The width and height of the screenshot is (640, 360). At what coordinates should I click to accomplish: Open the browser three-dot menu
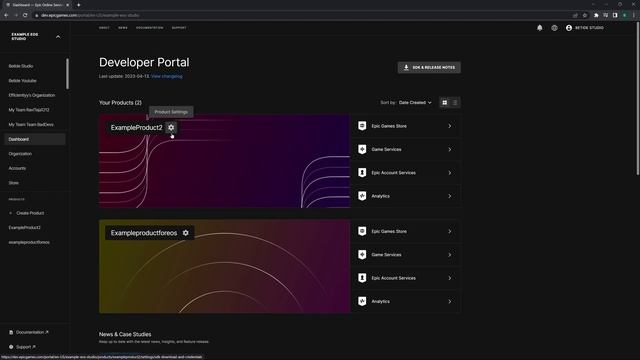634,15
